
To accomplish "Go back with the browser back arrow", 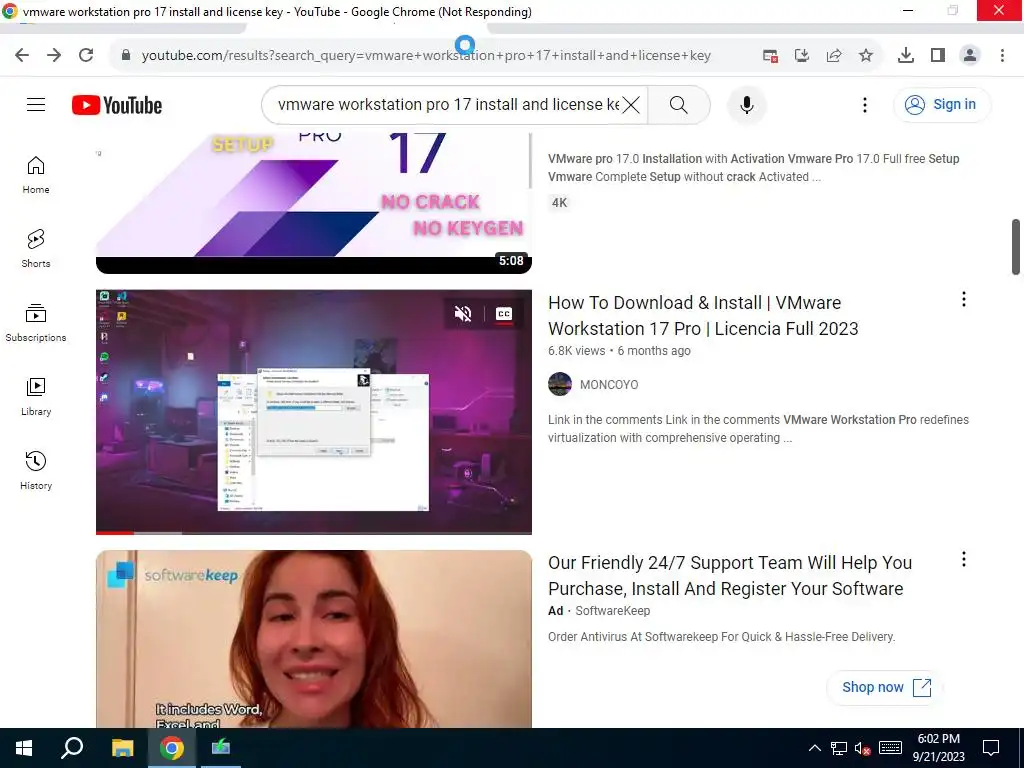I will click(22, 56).
